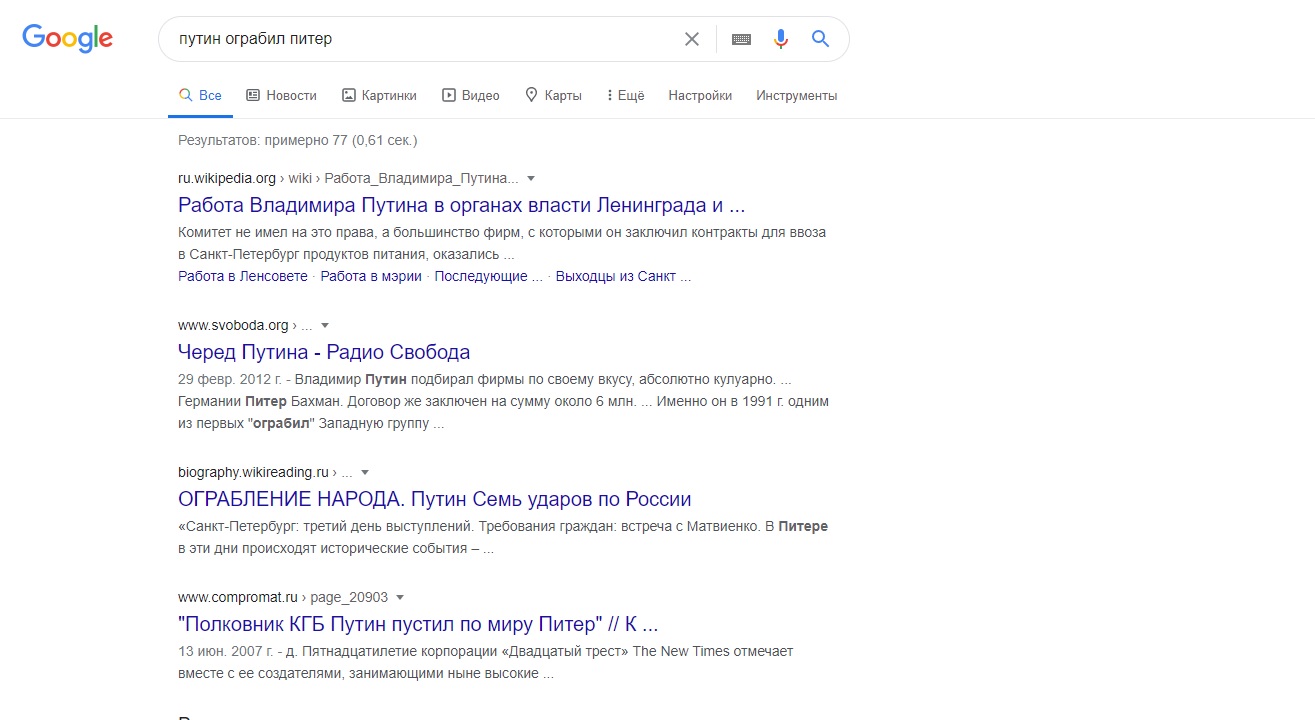1315x720 pixels.
Task: Expand dropdown arrow next to www.compromat.ru result
Action: coord(400,598)
